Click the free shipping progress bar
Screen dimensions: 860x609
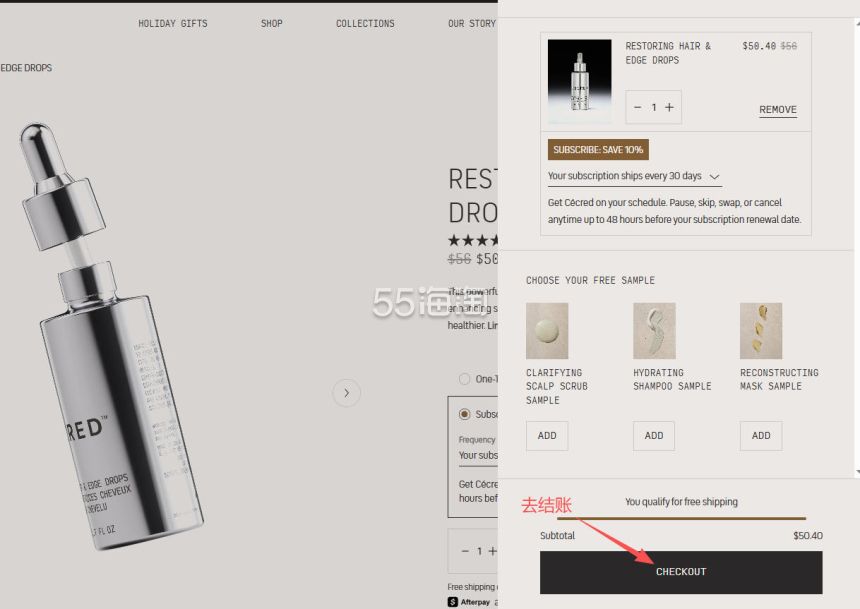pos(681,517)
